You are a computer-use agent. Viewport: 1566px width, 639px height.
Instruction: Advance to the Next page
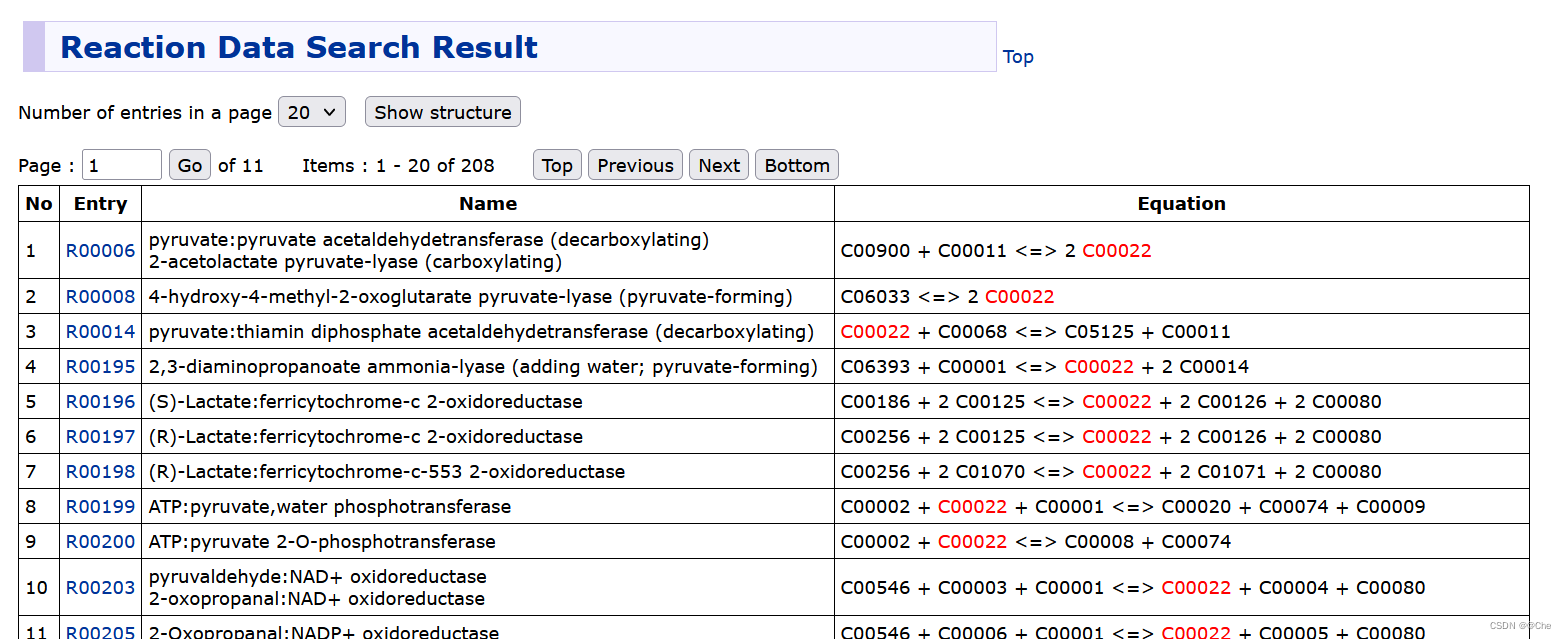(x=719, y=165)
